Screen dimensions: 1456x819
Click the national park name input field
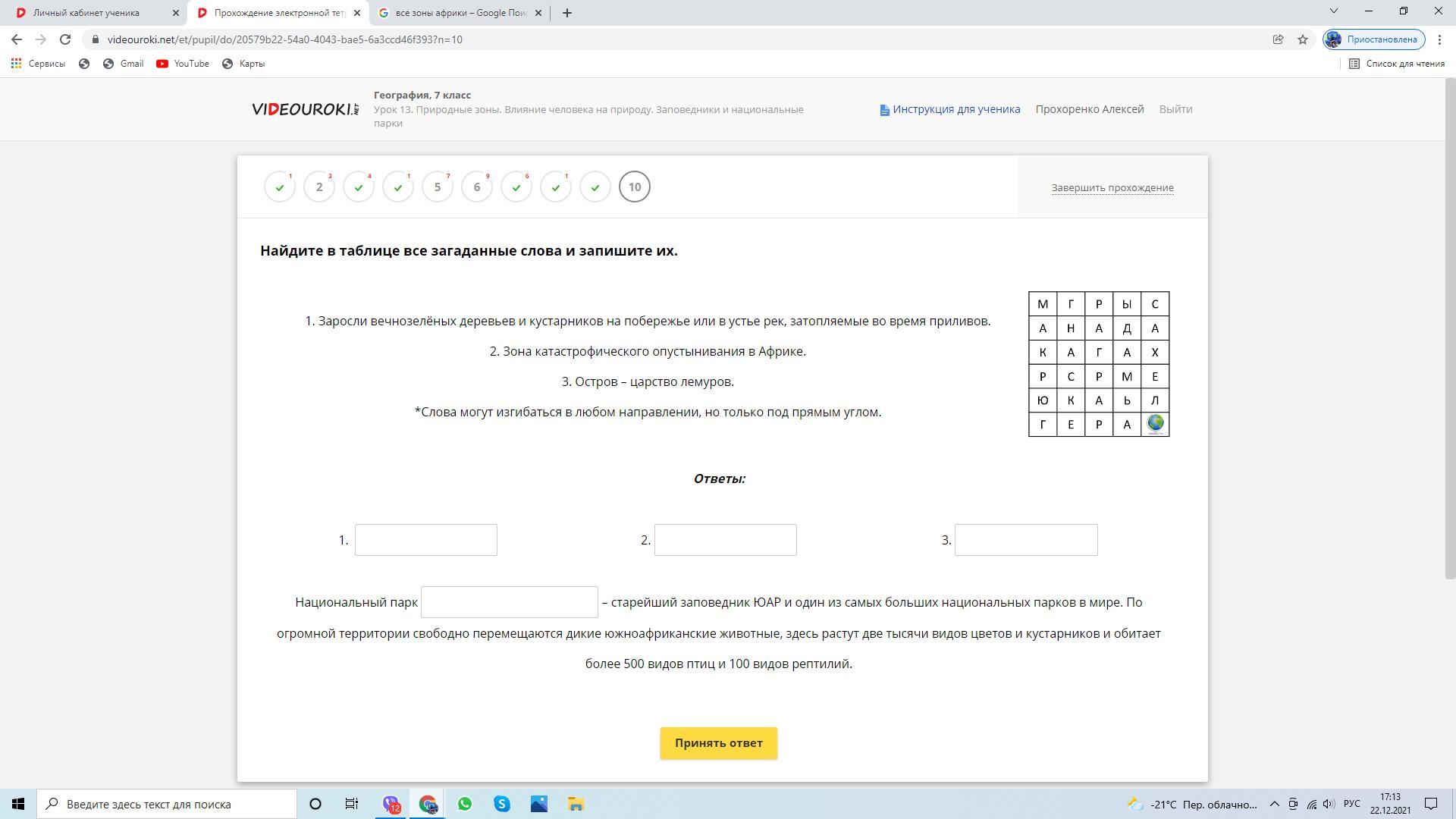pyautogui.click(x=509, y=602)
